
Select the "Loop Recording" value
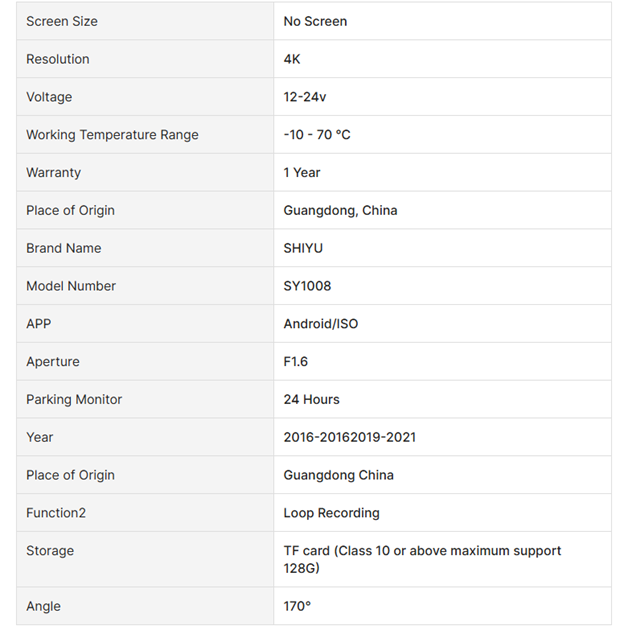[x=331, y=513]
